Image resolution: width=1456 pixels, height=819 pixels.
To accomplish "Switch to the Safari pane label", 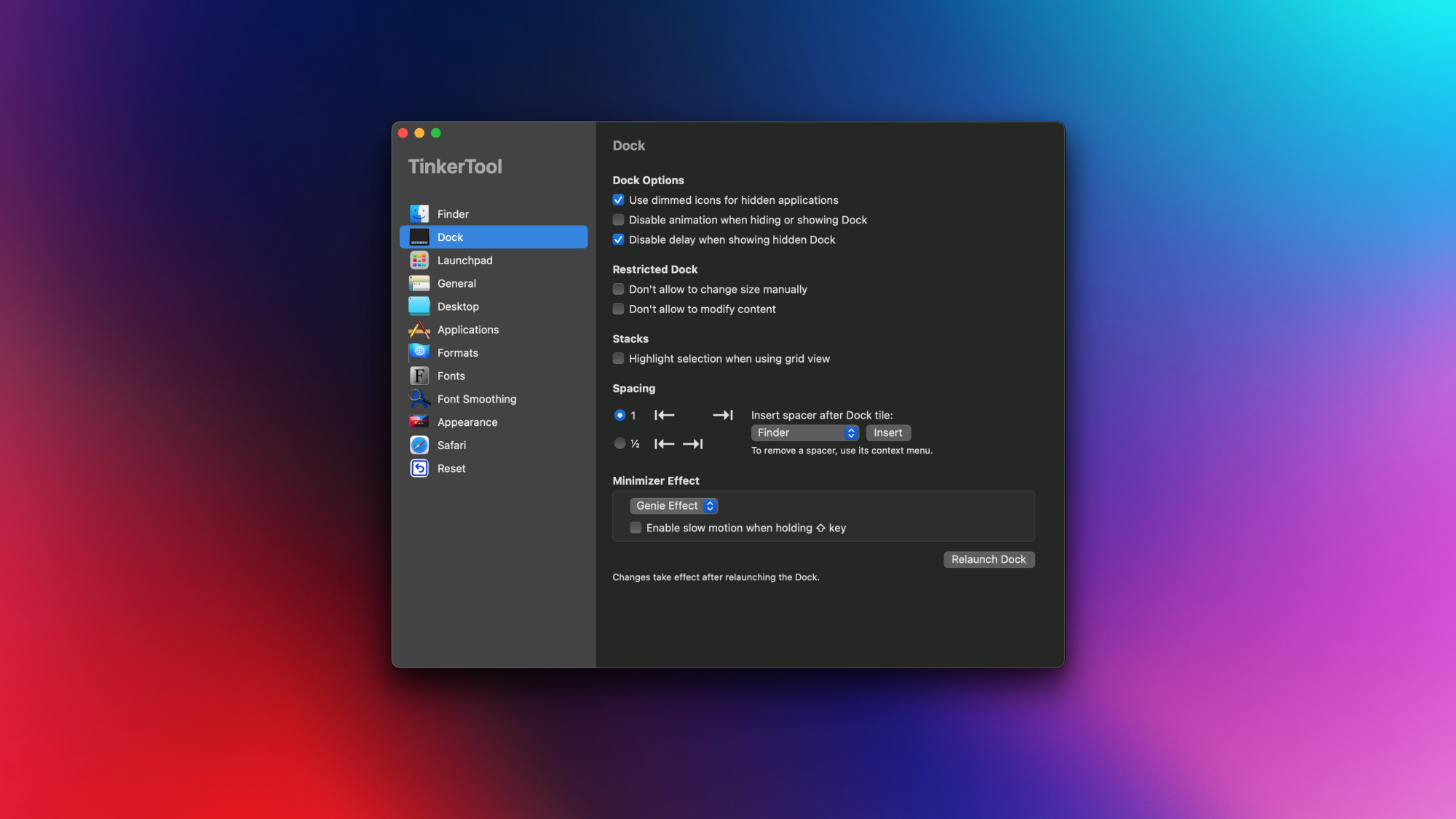I will 451,445.
